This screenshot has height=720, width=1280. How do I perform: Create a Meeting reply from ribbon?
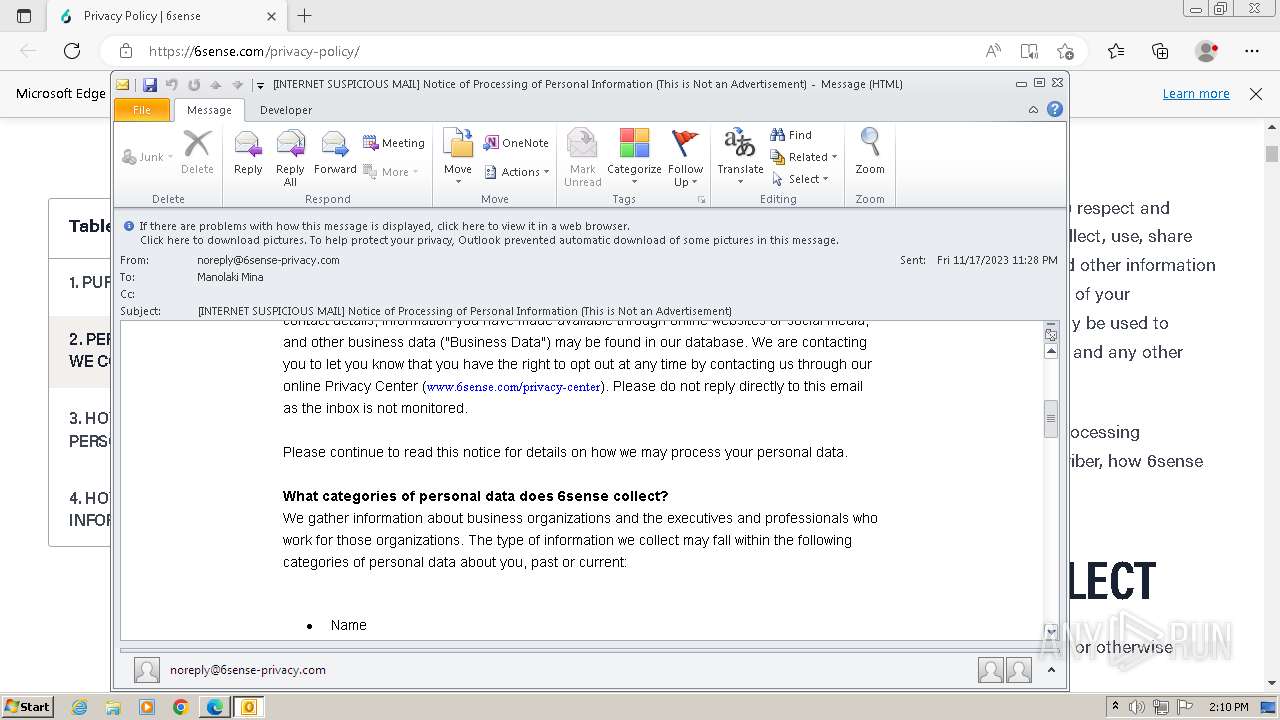(x=394, y=143)
